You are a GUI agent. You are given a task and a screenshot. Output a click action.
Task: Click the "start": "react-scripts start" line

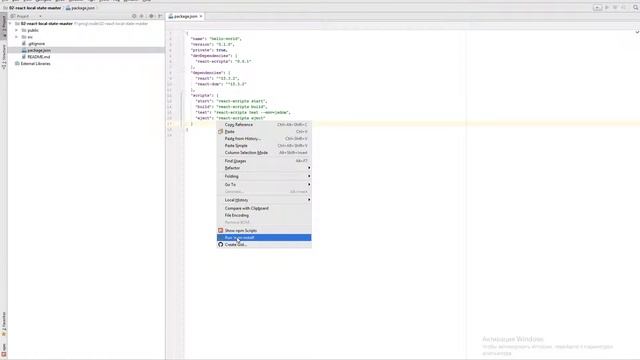231,101
